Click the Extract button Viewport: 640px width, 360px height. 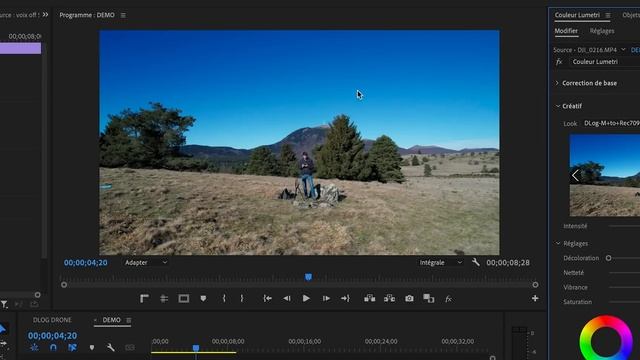click(389, 298)
